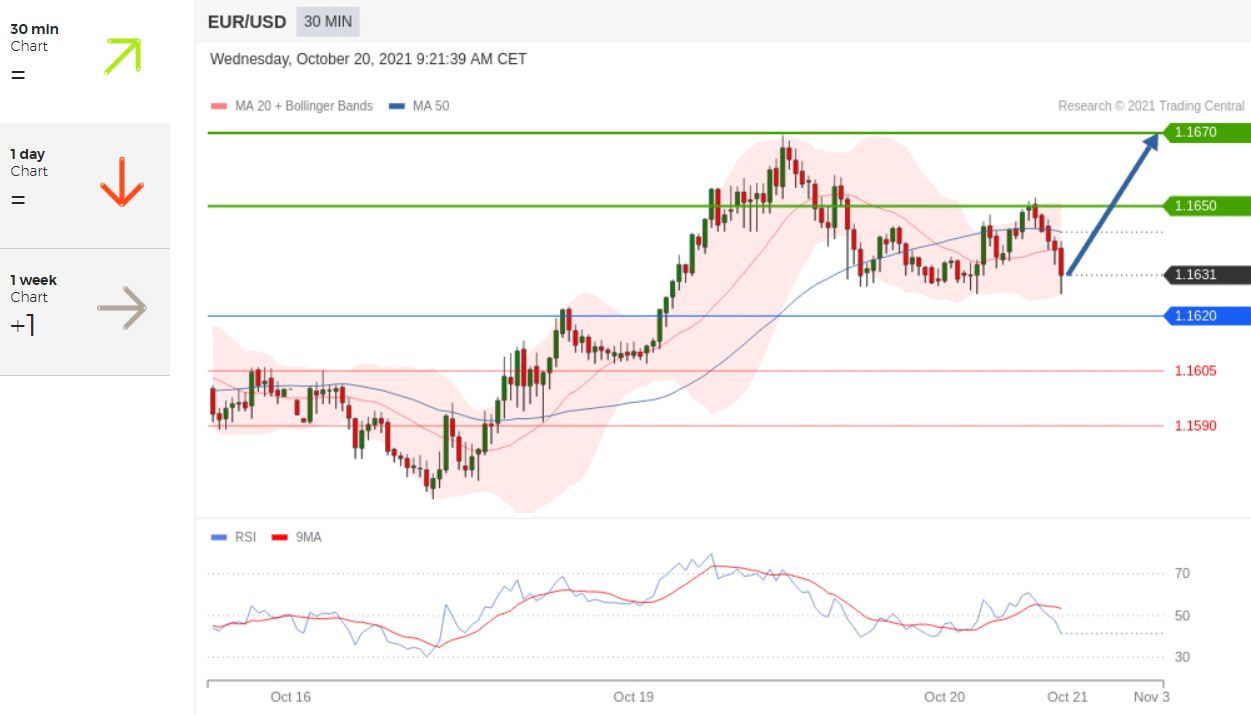Click the Oct 16 date axis label
This screenshot has height=715, width=1251.
point(290,697)
